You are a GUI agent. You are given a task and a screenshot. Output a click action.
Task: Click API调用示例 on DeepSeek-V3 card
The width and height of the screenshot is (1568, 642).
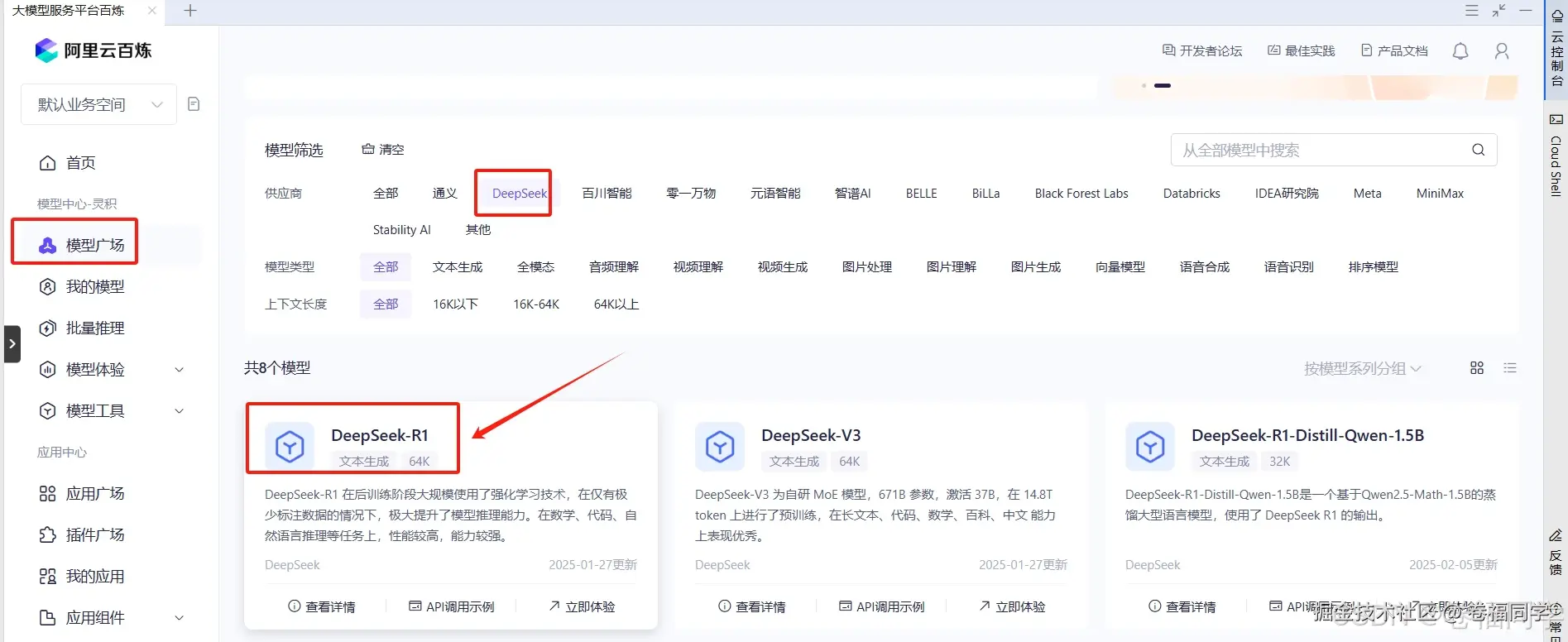(882, 607)
